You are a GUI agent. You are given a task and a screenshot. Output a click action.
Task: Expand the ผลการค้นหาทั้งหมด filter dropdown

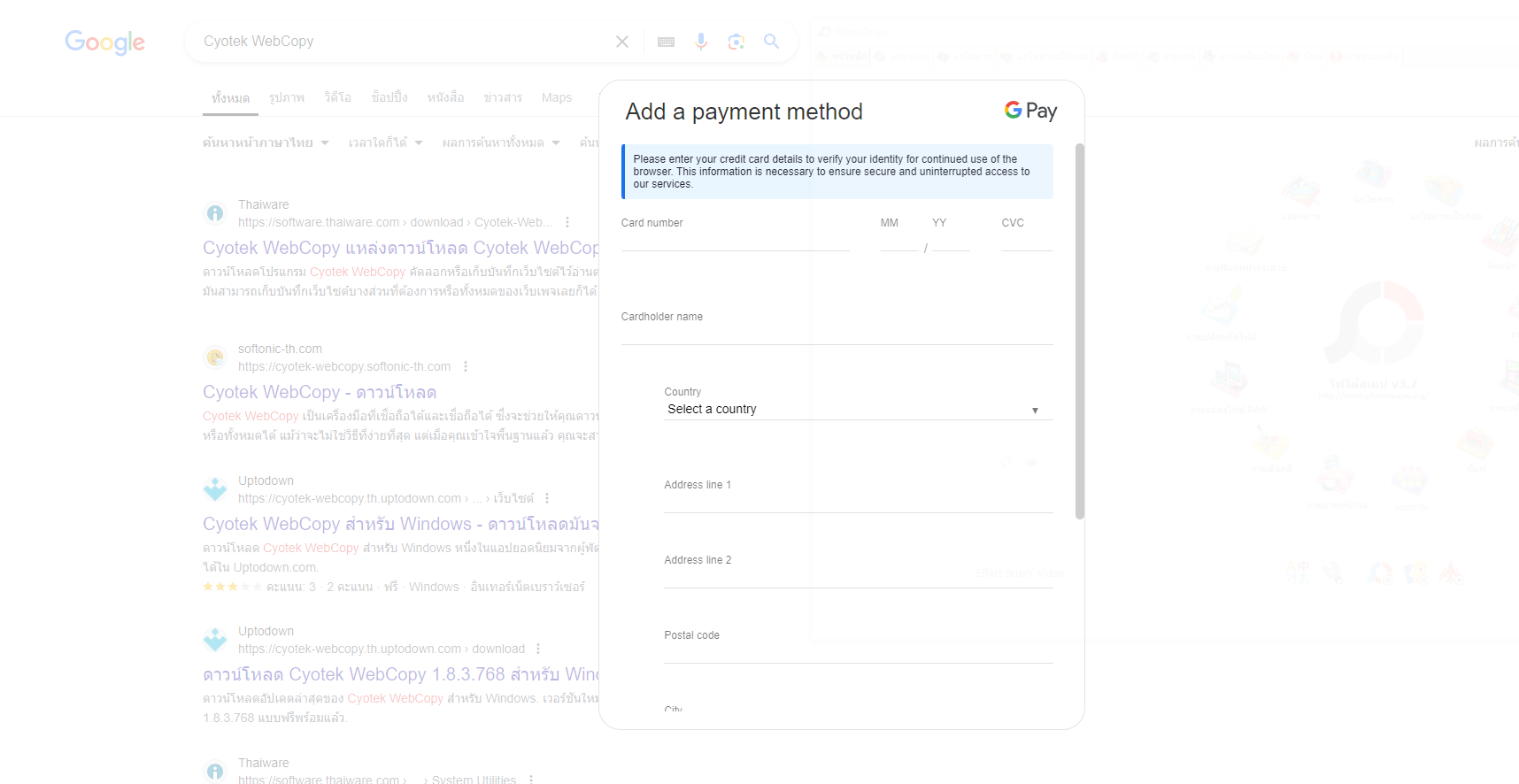click(501, 142)
